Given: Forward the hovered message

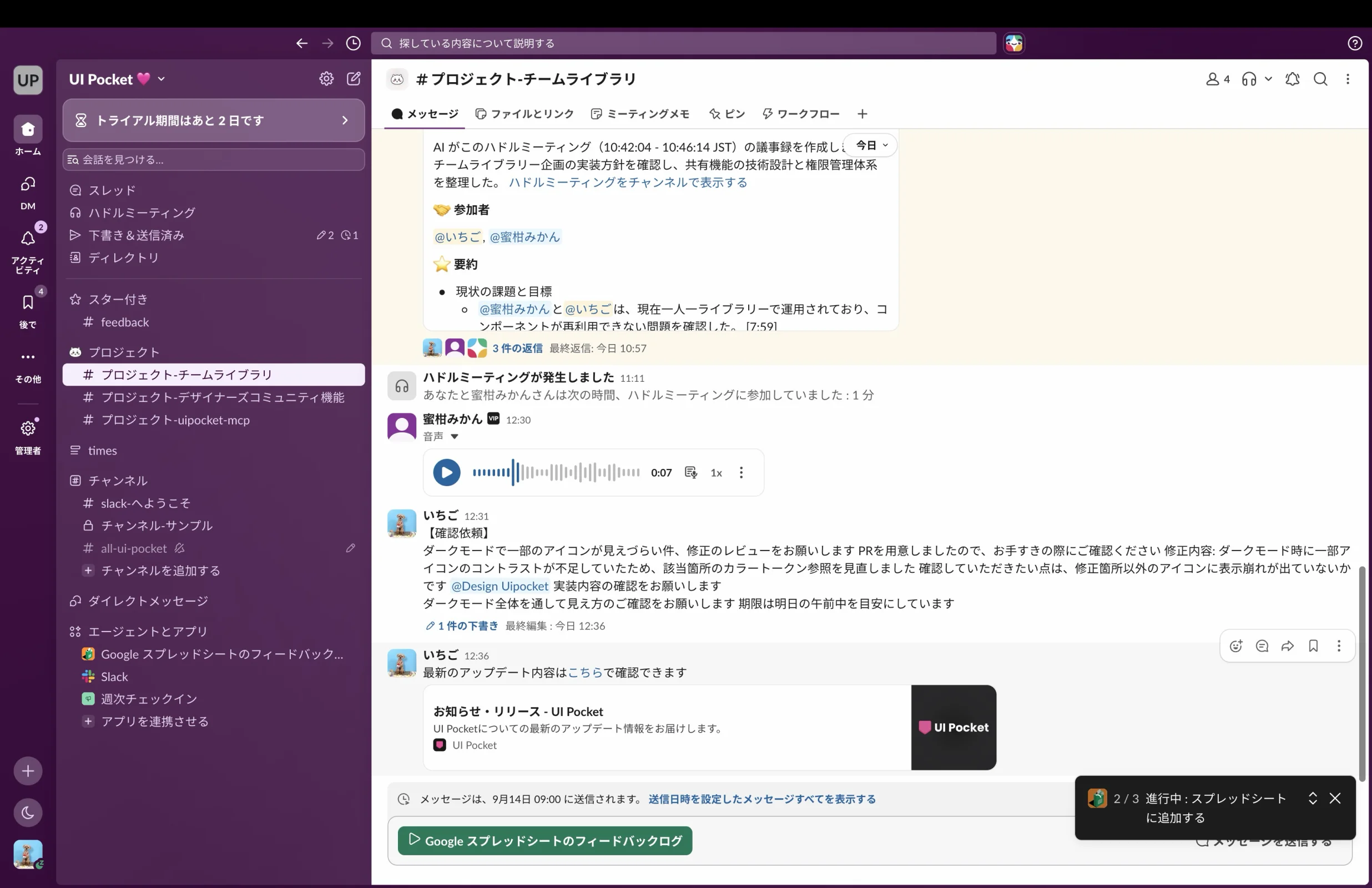Looking at the screenshot, I should [1287, 646].
